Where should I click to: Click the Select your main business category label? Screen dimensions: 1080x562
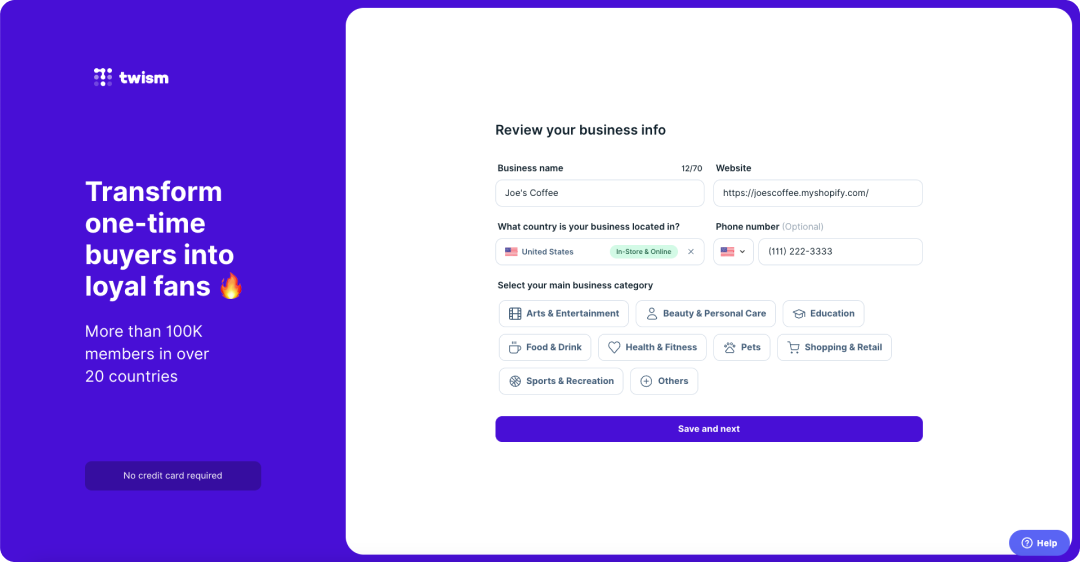575,285
